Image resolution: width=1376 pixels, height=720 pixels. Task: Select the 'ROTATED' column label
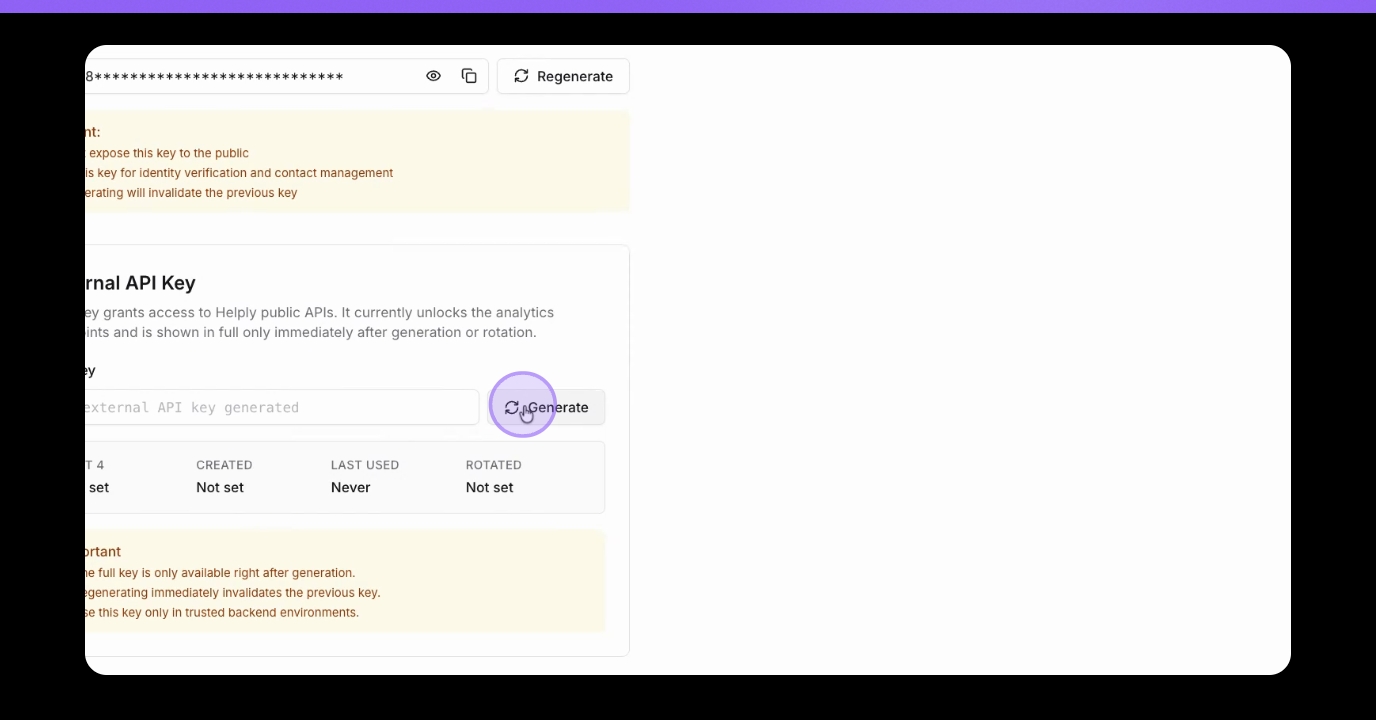[494, 465]
